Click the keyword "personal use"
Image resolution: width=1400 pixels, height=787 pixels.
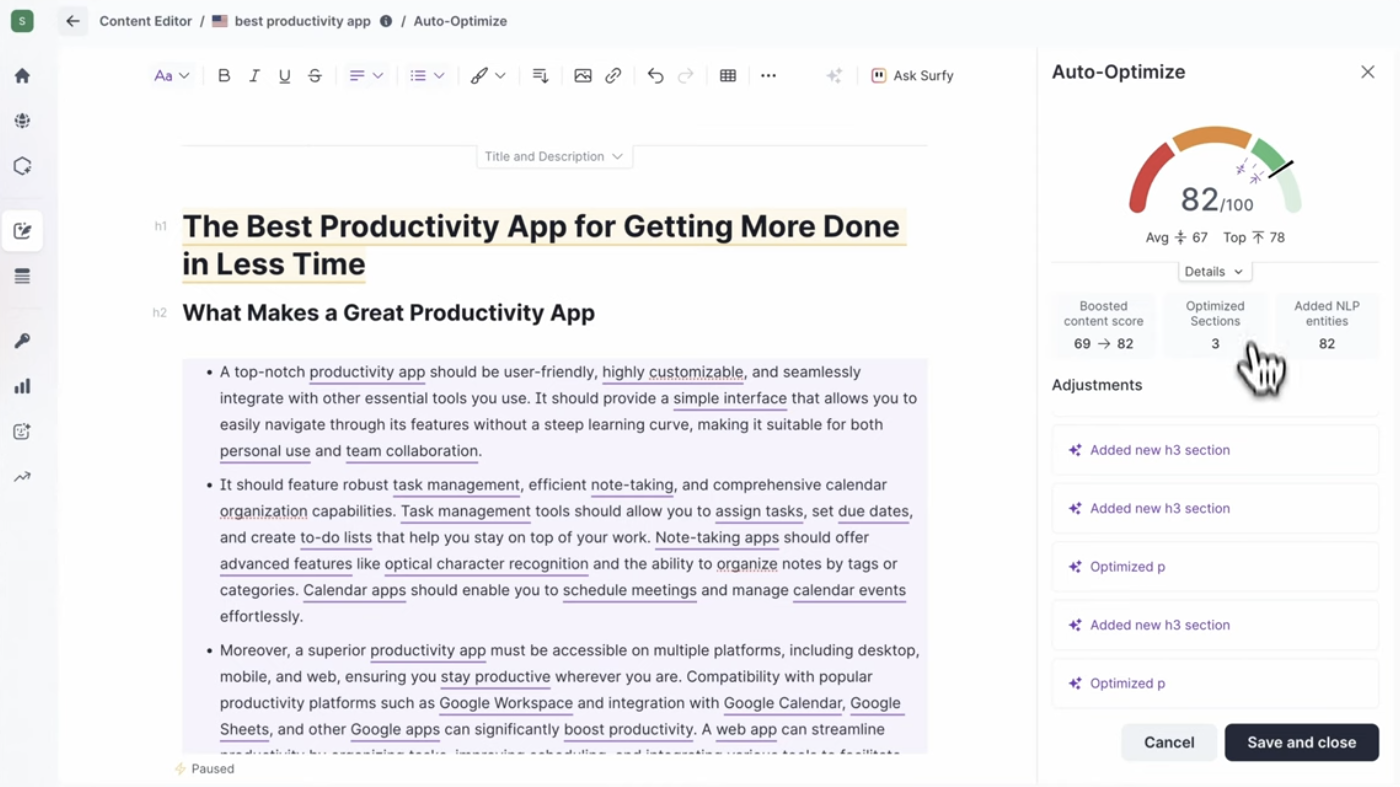[265, 451]
